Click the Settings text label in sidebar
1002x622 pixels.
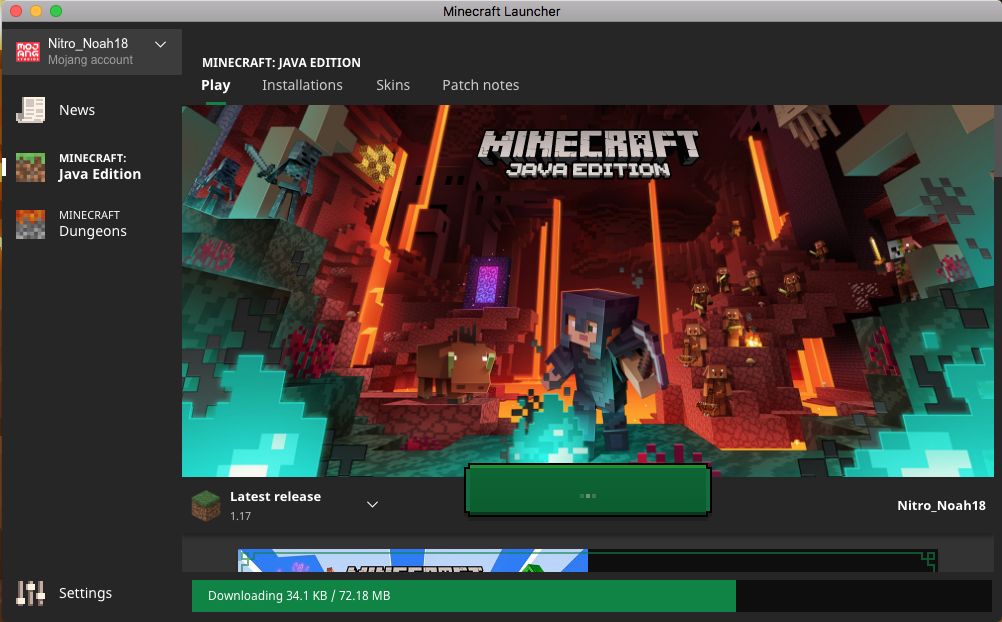pyautogui.click(x=85, y=593)
